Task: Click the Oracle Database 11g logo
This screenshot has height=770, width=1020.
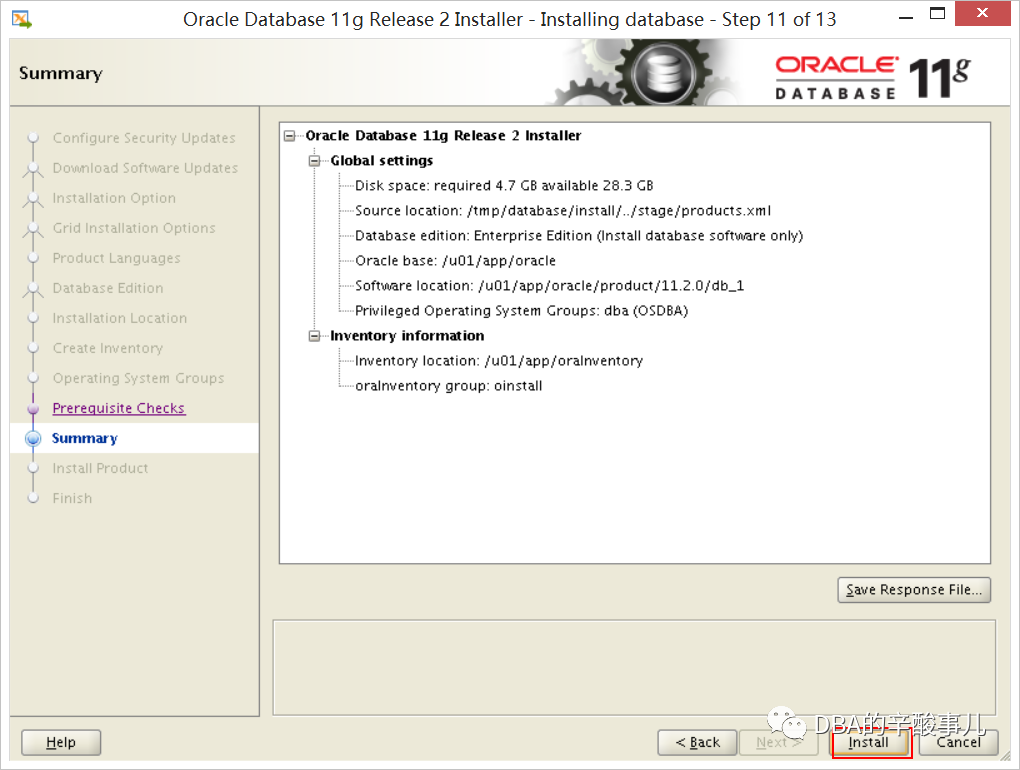Action: (873, 77)
